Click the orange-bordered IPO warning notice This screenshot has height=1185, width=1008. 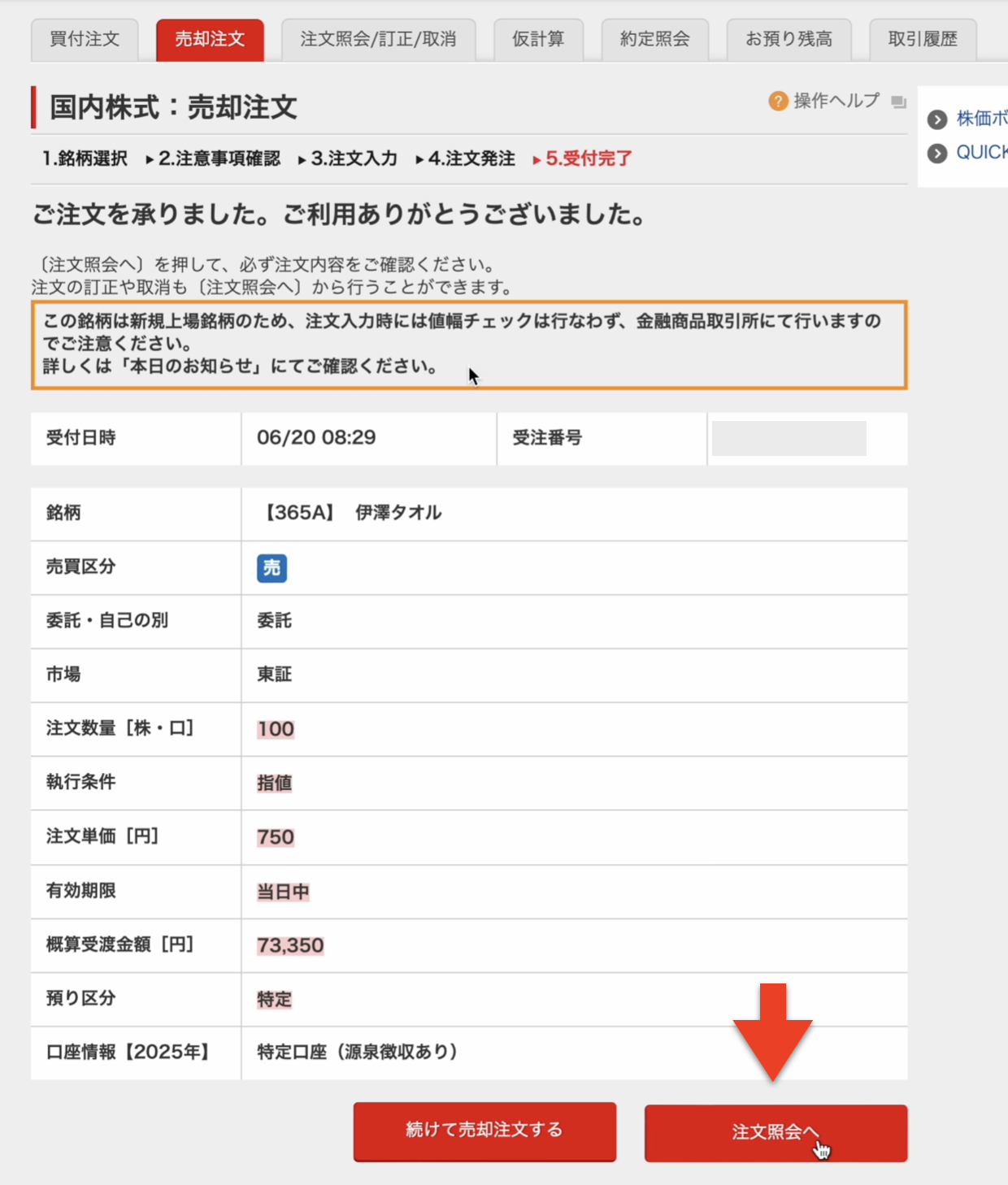470,346
